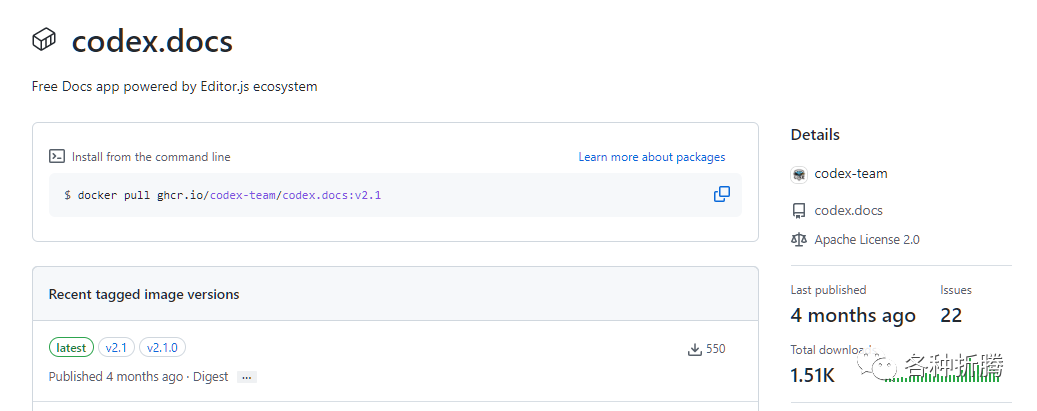The height and width of the screenshot is (411, 1037).
Task: Click the '1.51K' total downloads value
Action: [813, 375]
